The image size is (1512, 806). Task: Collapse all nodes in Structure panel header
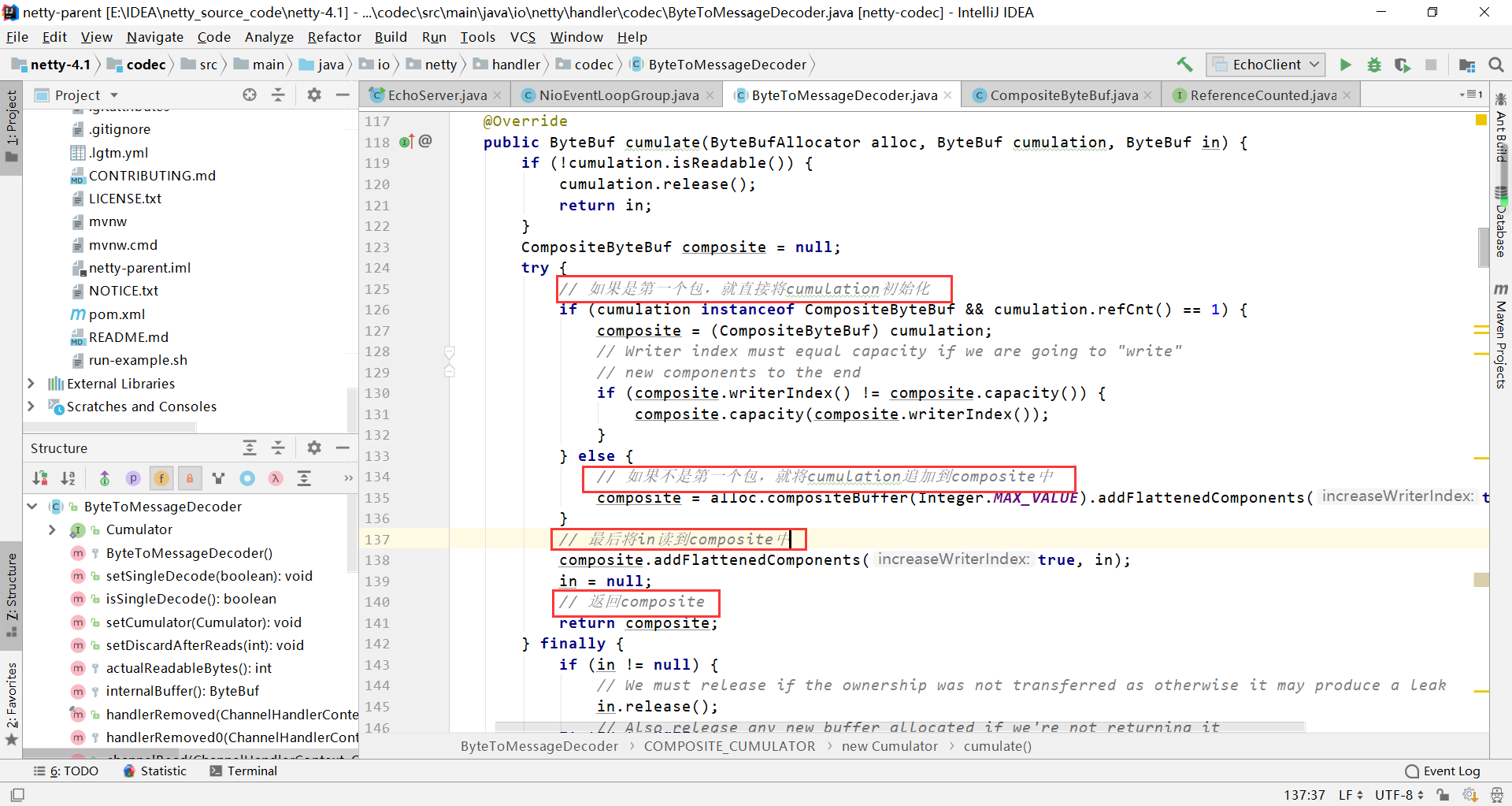click(278, 448)
